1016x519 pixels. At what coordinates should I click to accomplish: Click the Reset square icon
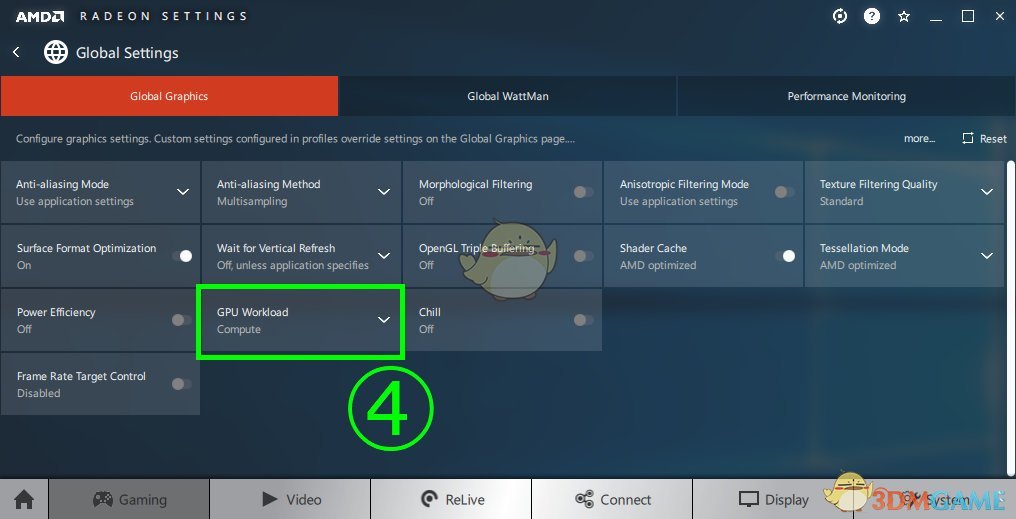pyautogui.click(x=968, y=138)
